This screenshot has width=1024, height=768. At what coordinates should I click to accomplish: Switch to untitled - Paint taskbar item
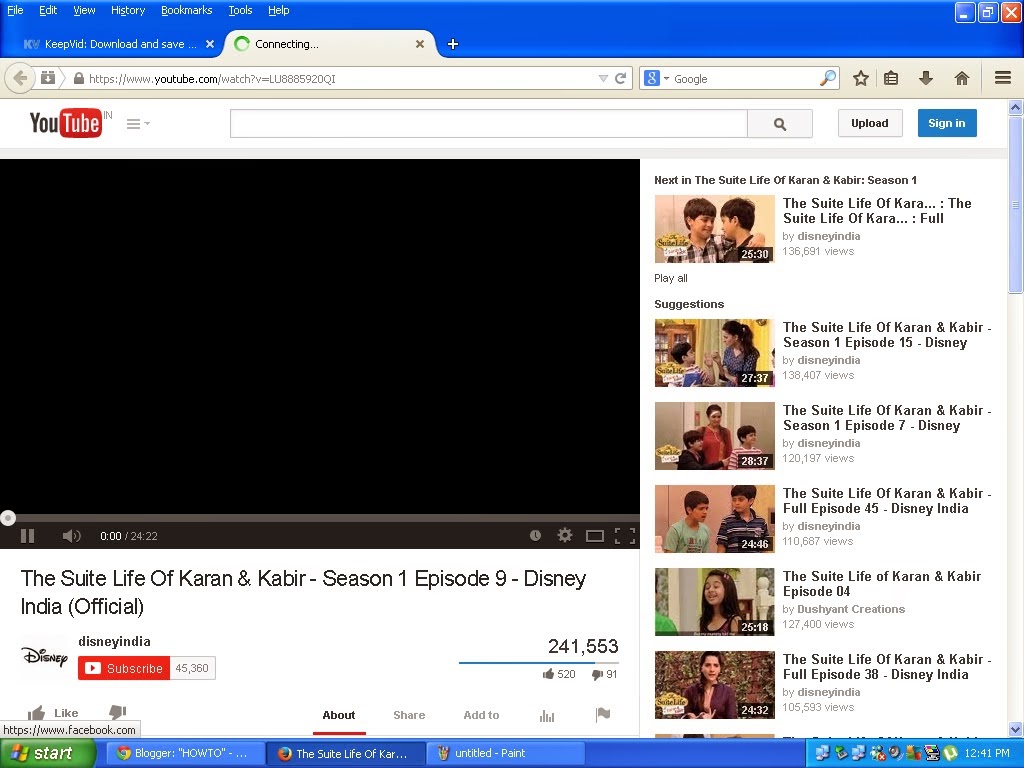[x=504, y=753]
